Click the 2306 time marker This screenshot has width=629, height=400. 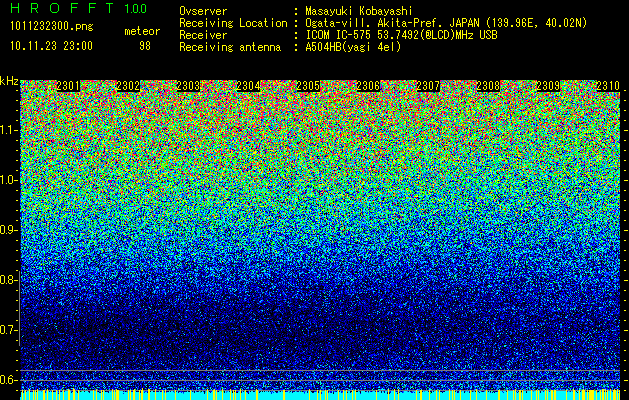pyautogui.click(x=368, y=86)
